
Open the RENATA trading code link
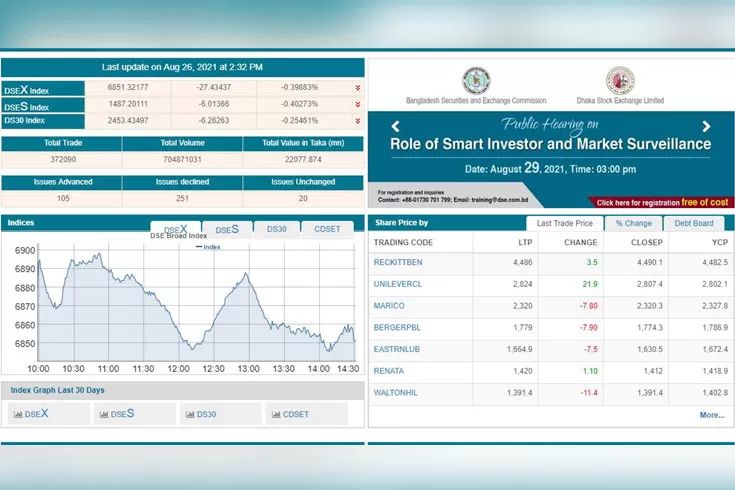point(389,371)
